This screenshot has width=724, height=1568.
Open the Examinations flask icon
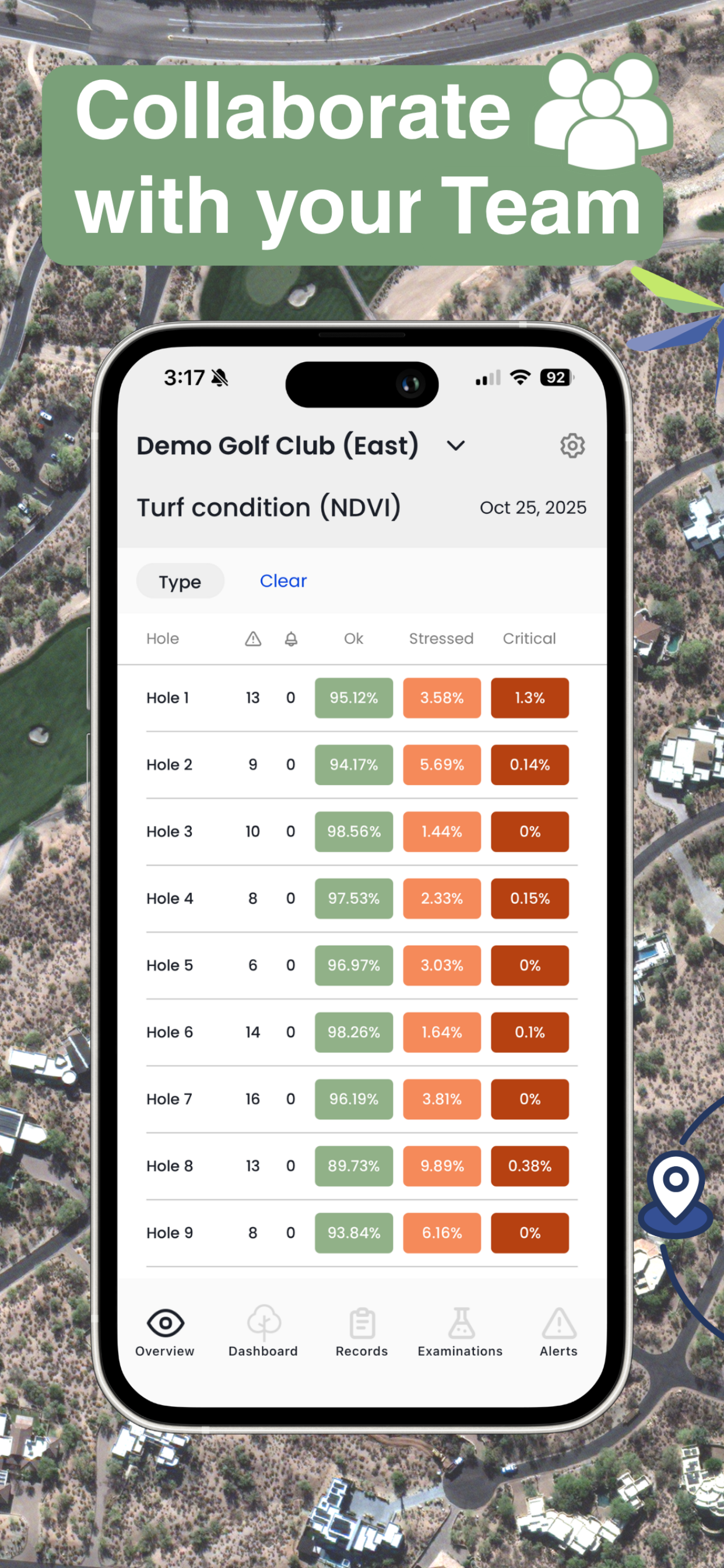(461, 1322)
